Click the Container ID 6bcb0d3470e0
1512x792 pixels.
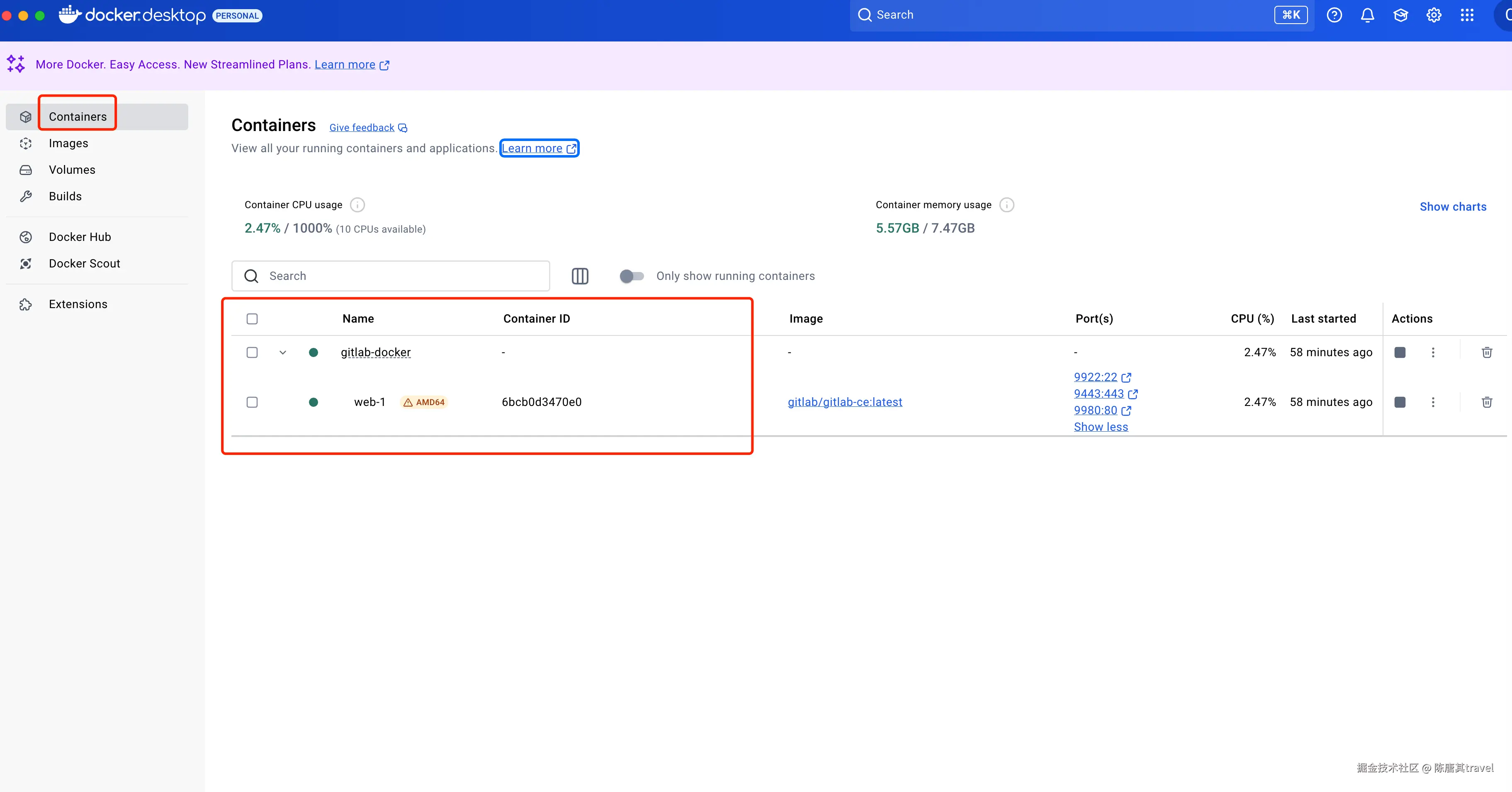(x=541, y=402)
